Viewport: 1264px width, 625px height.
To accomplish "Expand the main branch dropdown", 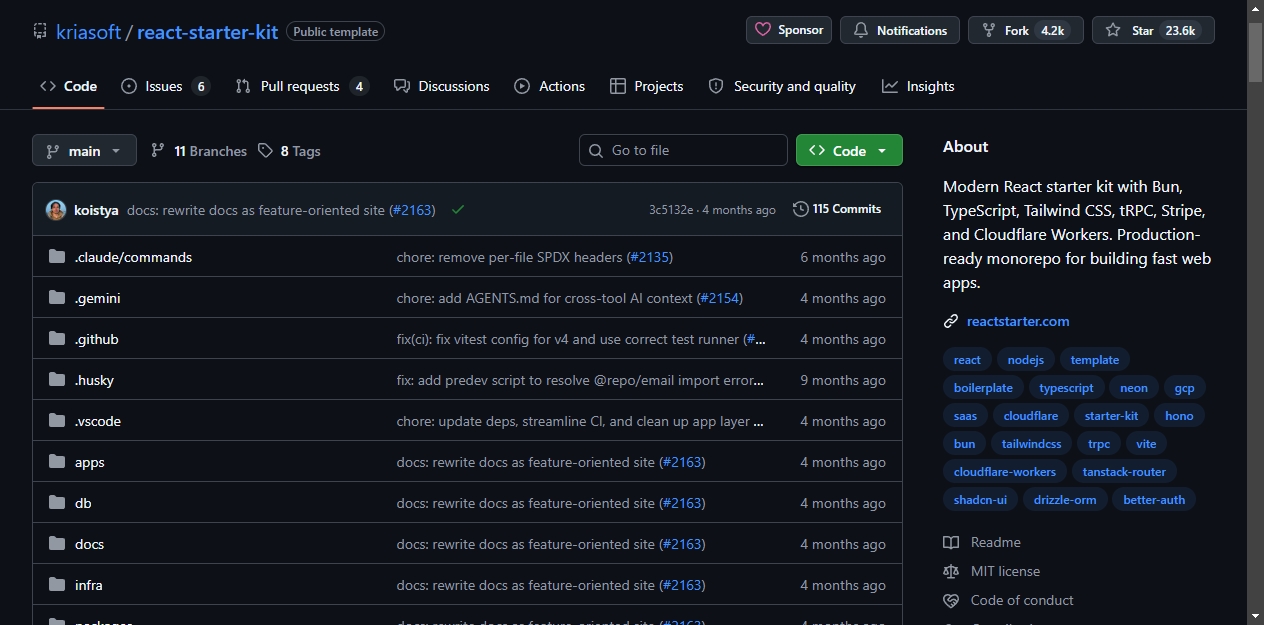I will (84, 150).
